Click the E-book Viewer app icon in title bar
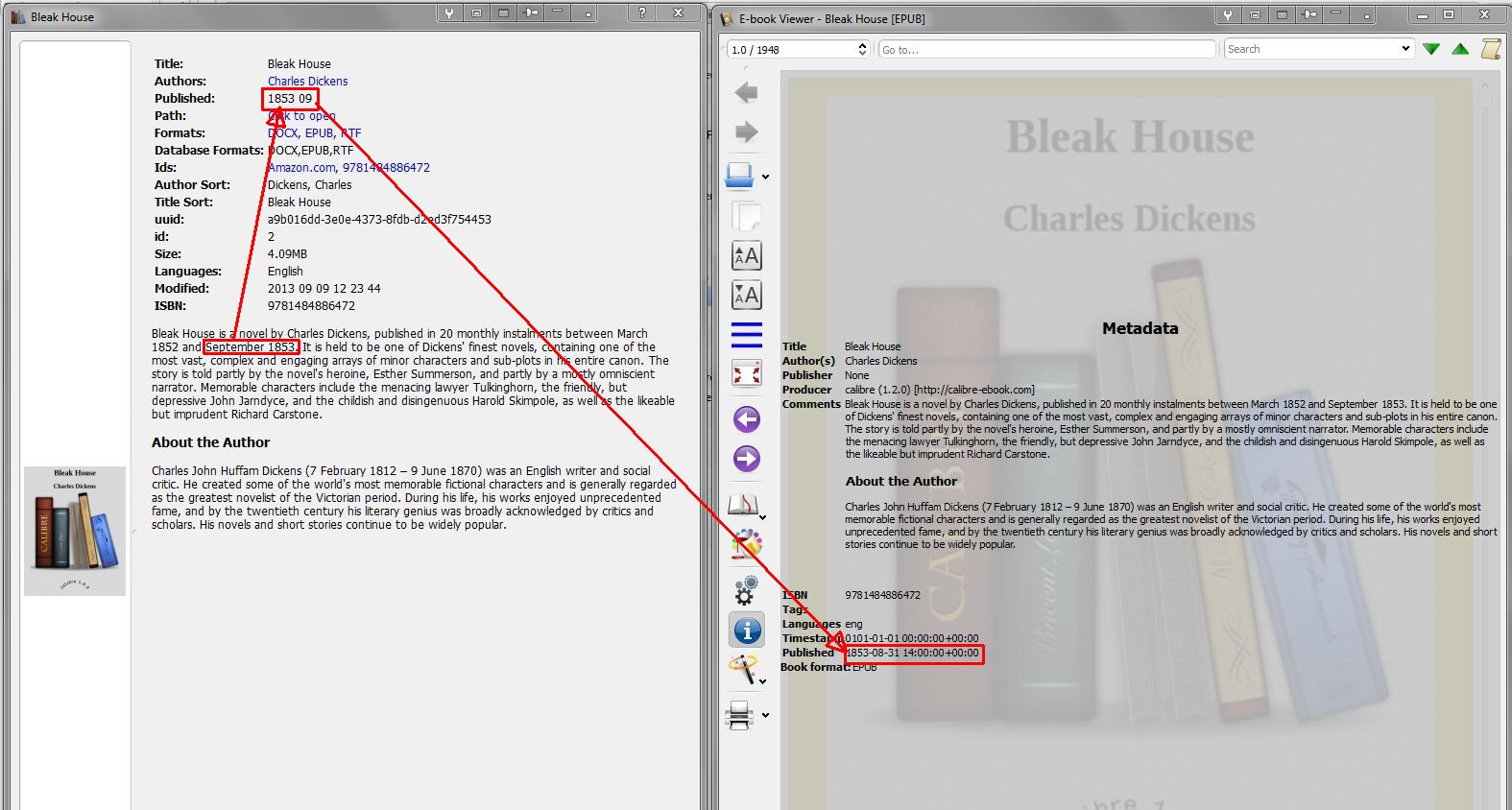The width and height of the screenshot is (1512, 810). [x=727, y=18]
